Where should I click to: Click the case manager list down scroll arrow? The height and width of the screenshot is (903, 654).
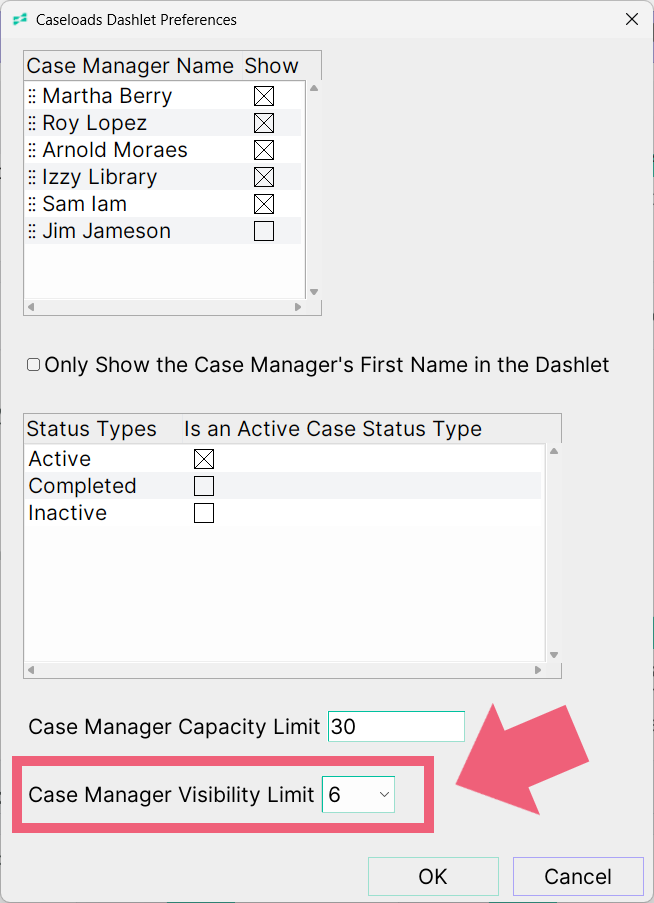[314, 292]
